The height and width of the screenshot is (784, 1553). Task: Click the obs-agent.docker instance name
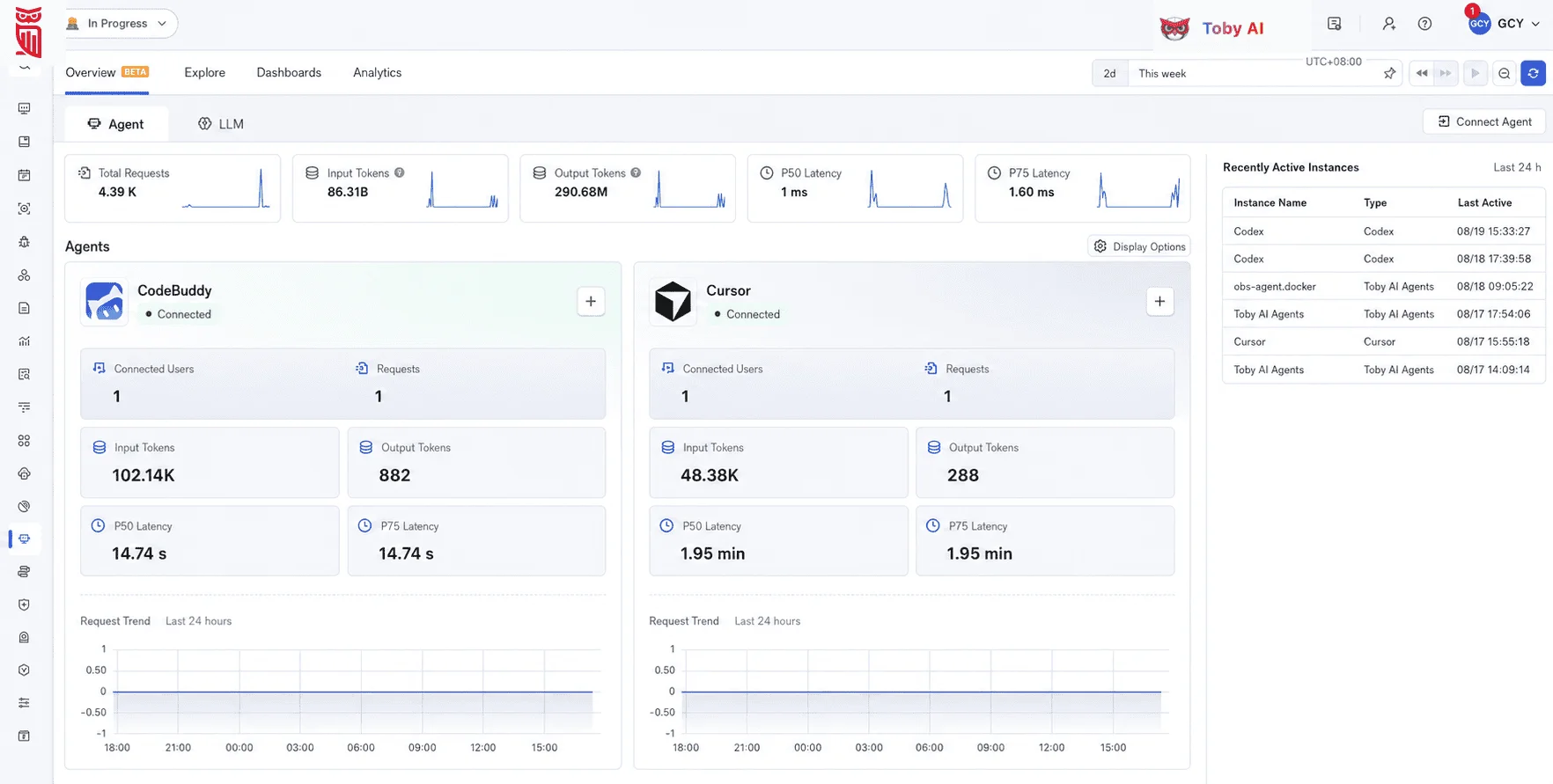pos(1275,286)
